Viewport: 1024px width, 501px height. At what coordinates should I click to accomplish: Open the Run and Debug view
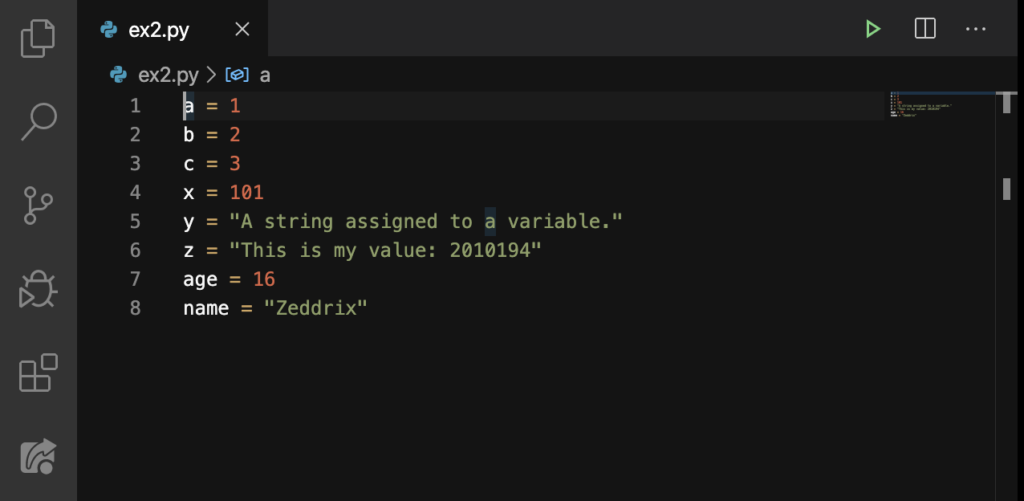click(x=38, y=289)
